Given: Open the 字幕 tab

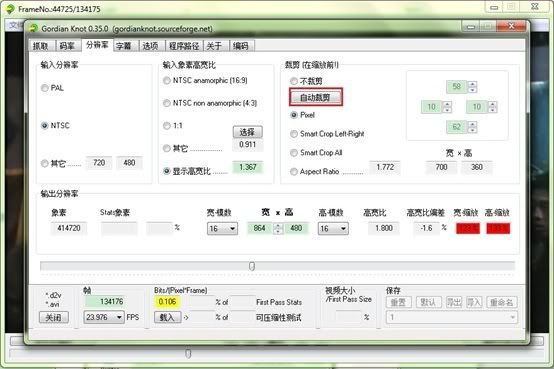Looking at the screenshot, I should [x=123, y=46].
